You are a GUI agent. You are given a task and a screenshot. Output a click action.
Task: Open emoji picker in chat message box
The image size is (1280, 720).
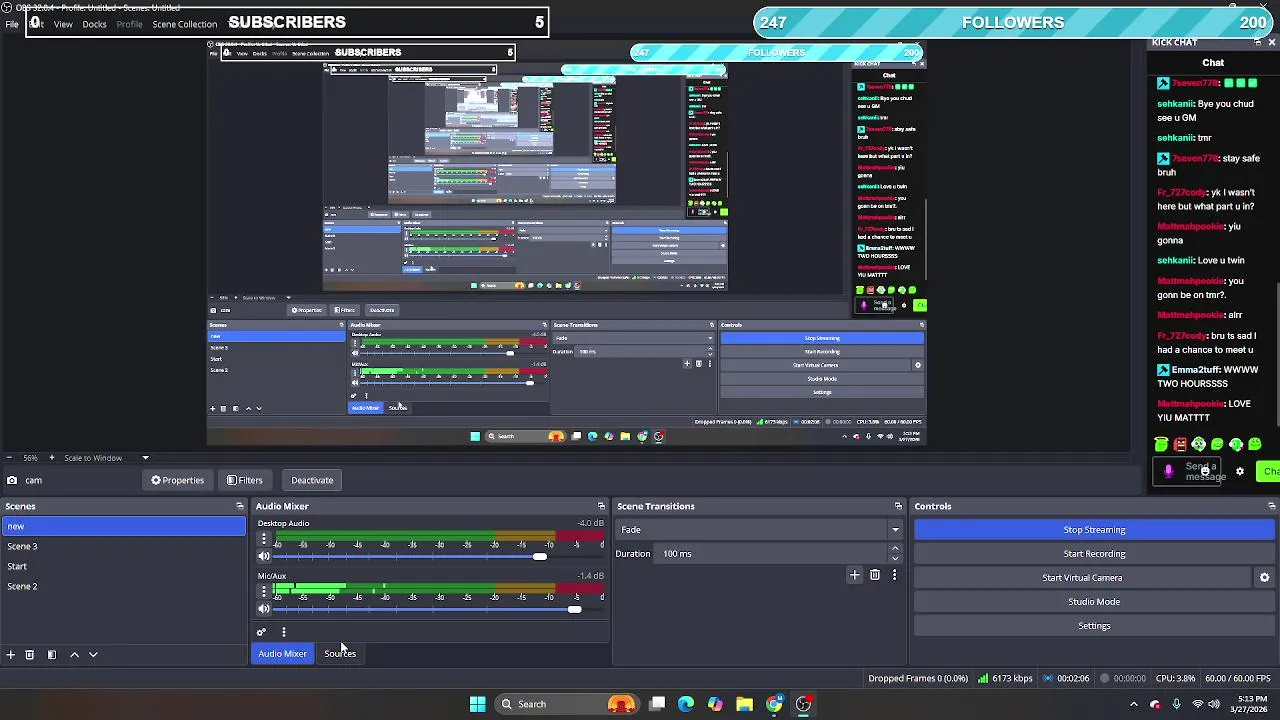click(1206, 470)
